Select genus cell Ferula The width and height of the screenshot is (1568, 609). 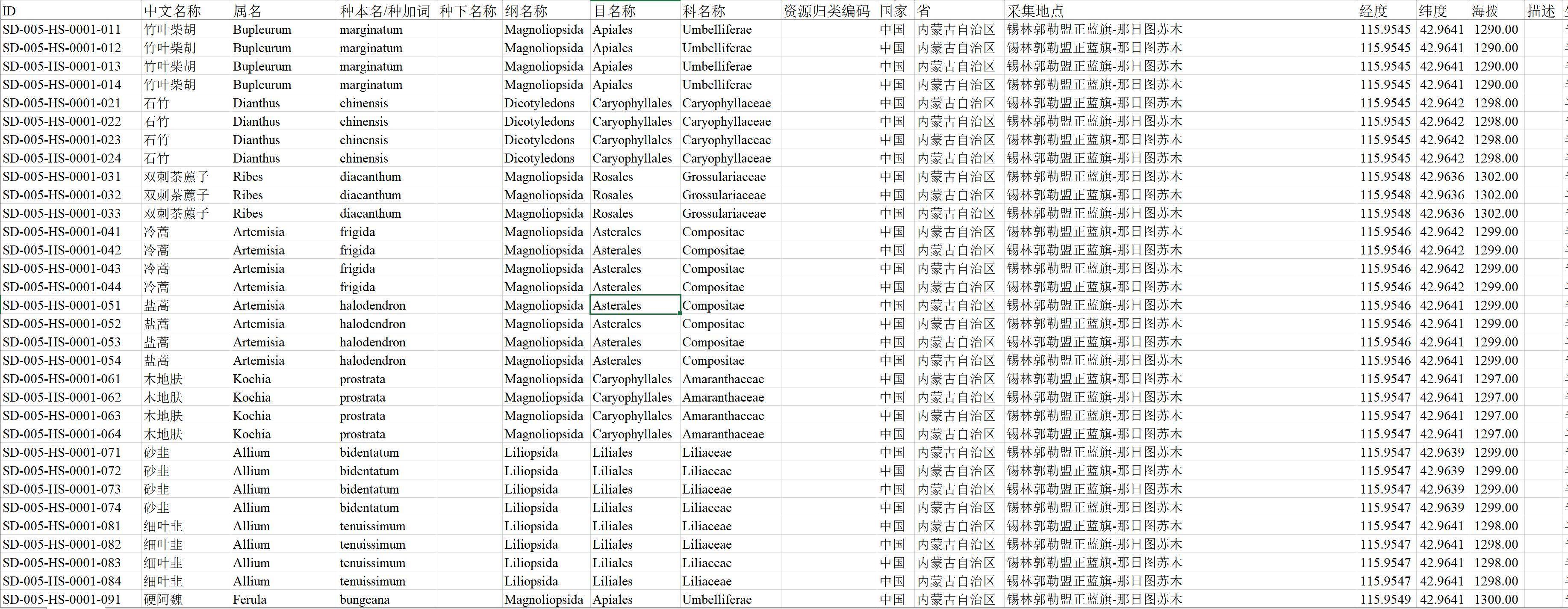click(x=250, y=599)
